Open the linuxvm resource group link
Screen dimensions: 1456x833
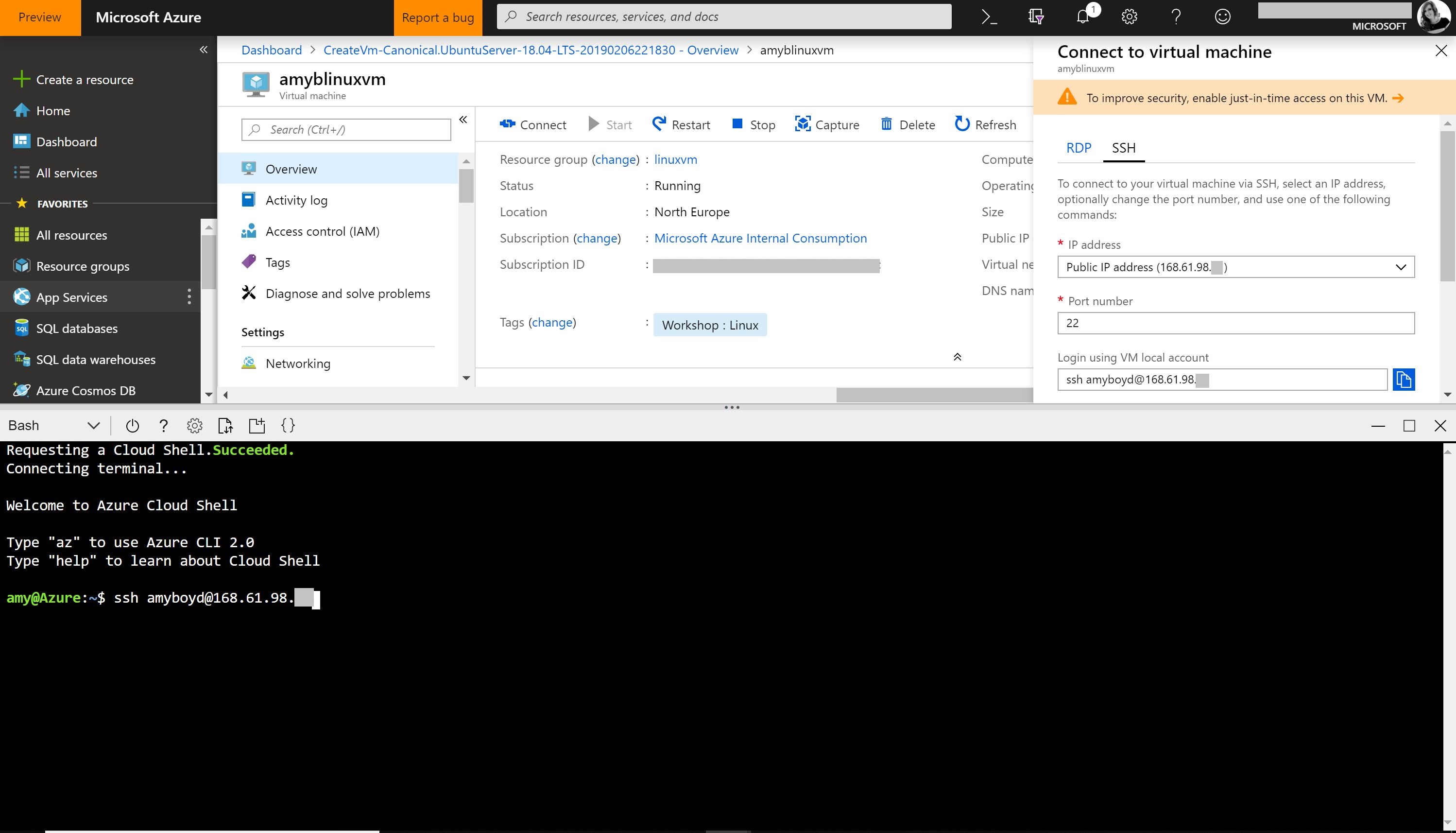(x=675, y=159)
